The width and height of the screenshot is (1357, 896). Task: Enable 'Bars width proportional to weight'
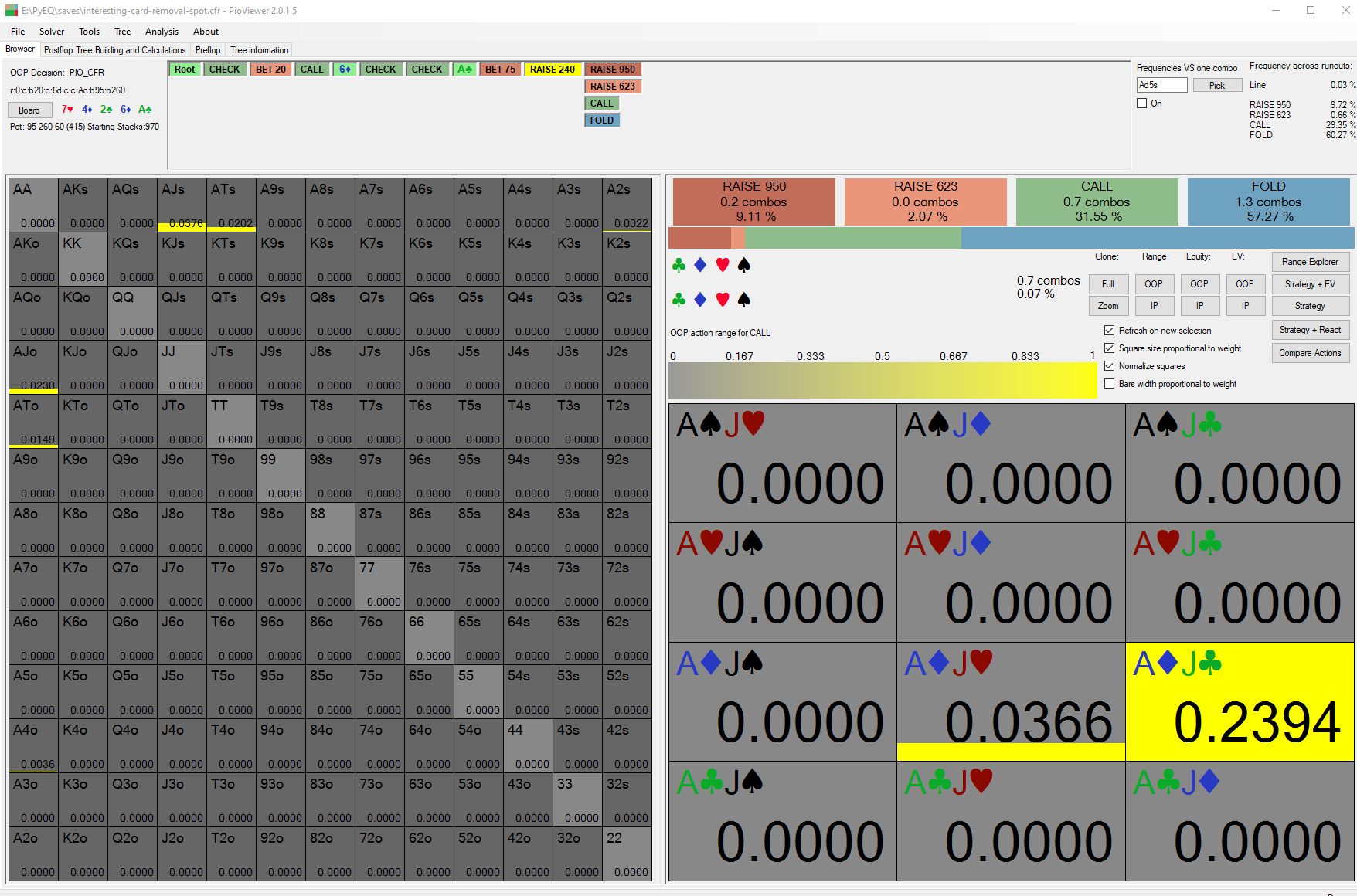point(1109,384)
